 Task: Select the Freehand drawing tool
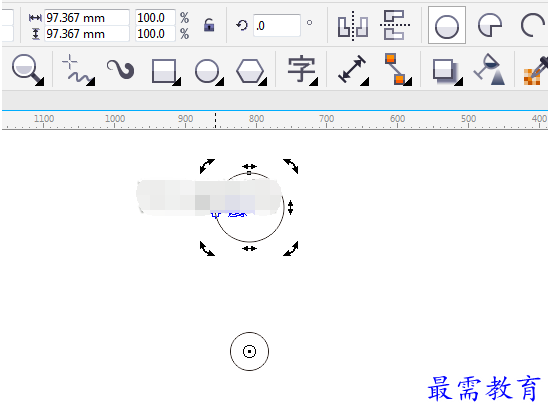point(78,69)
